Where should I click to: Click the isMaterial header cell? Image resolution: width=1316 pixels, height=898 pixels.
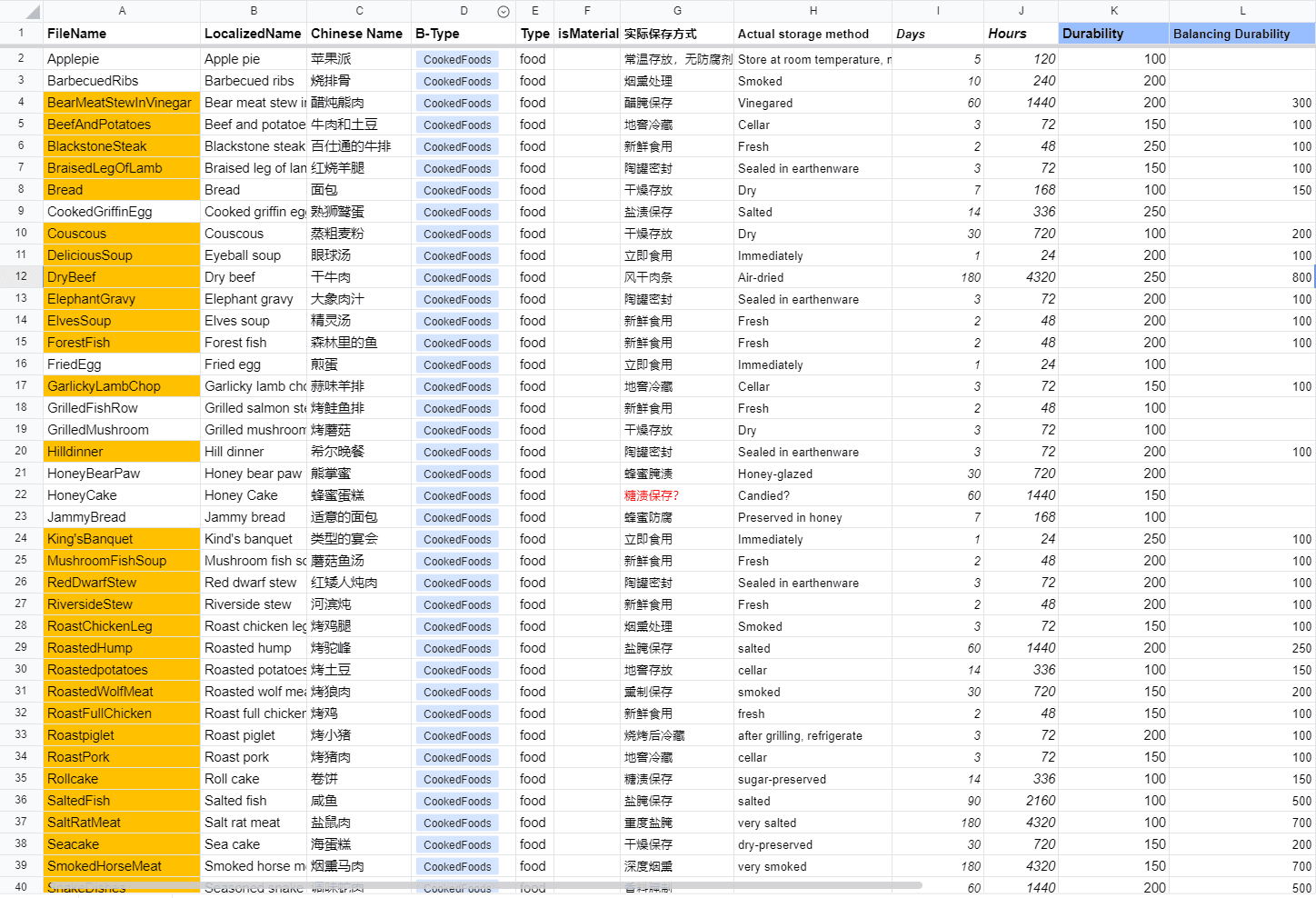(587, 34)
